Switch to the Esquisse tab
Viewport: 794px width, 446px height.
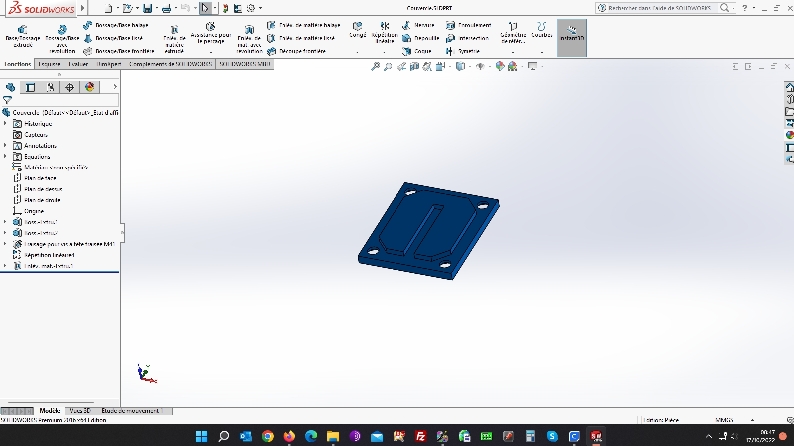[49, 63]
